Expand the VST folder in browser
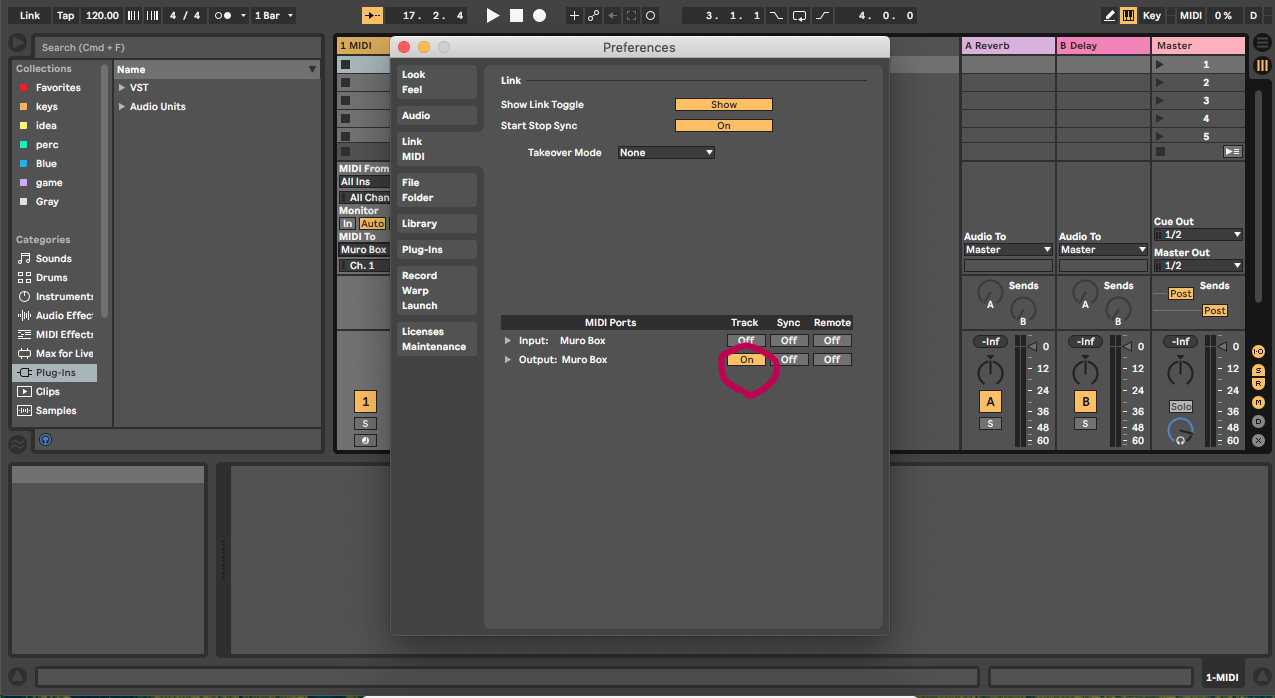The image size is (1275, 698). coord(123,88)
